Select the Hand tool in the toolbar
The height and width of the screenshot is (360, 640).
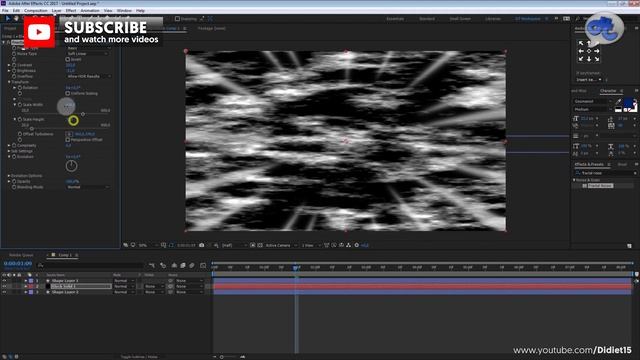pyautogui.click(x=16, y=18)
